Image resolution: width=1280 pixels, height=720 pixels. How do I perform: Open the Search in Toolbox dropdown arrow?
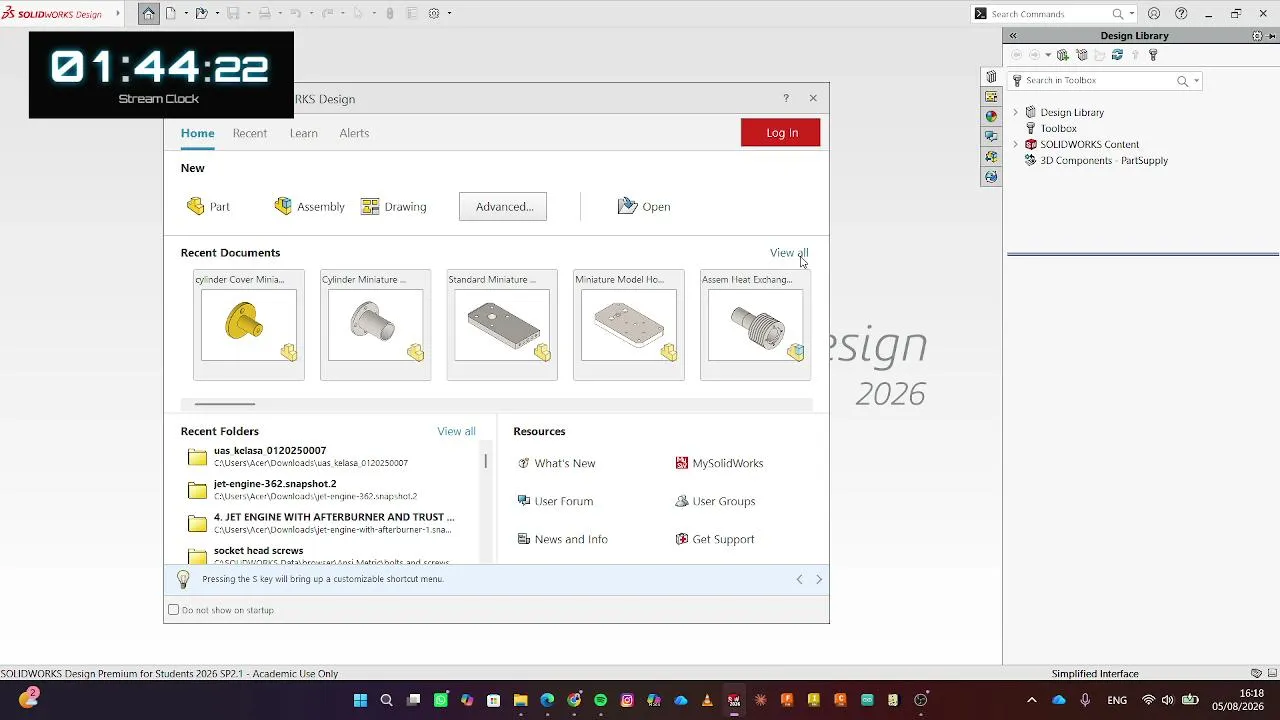[x=1196, y=81]
